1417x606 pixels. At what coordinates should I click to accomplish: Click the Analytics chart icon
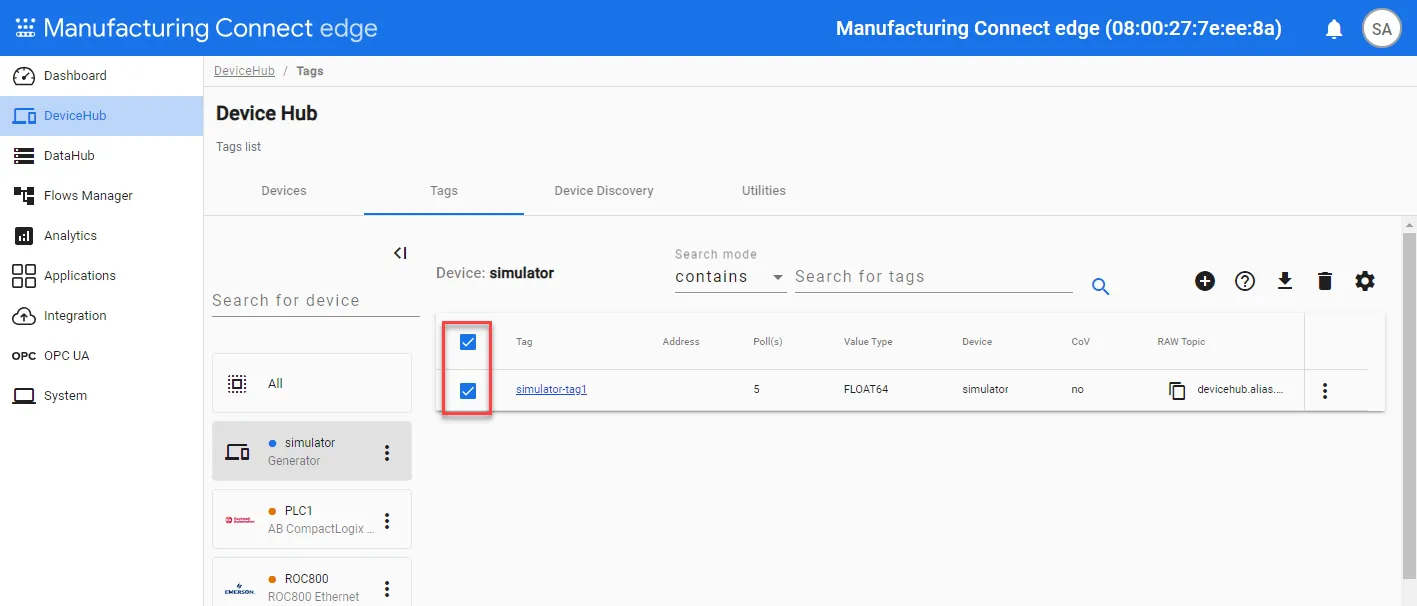tap(24, 236)
